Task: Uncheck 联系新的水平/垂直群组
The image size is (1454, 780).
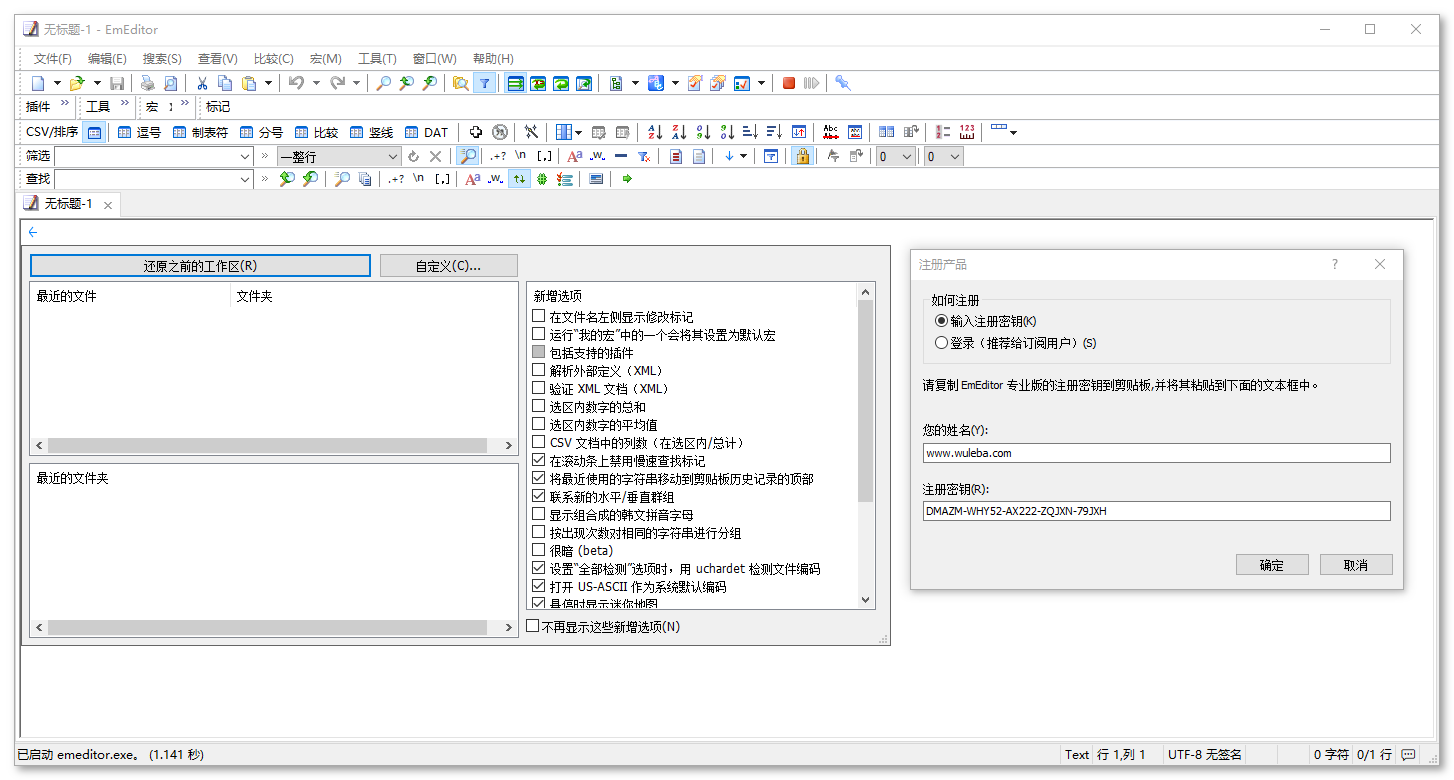Action: pos(539,496)
